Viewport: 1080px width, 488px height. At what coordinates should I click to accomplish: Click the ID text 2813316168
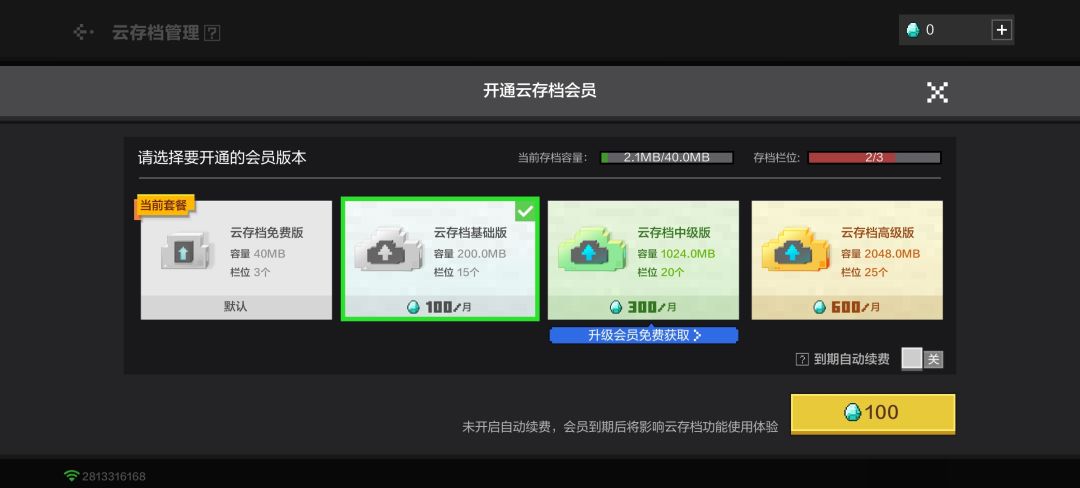[114, 476]
